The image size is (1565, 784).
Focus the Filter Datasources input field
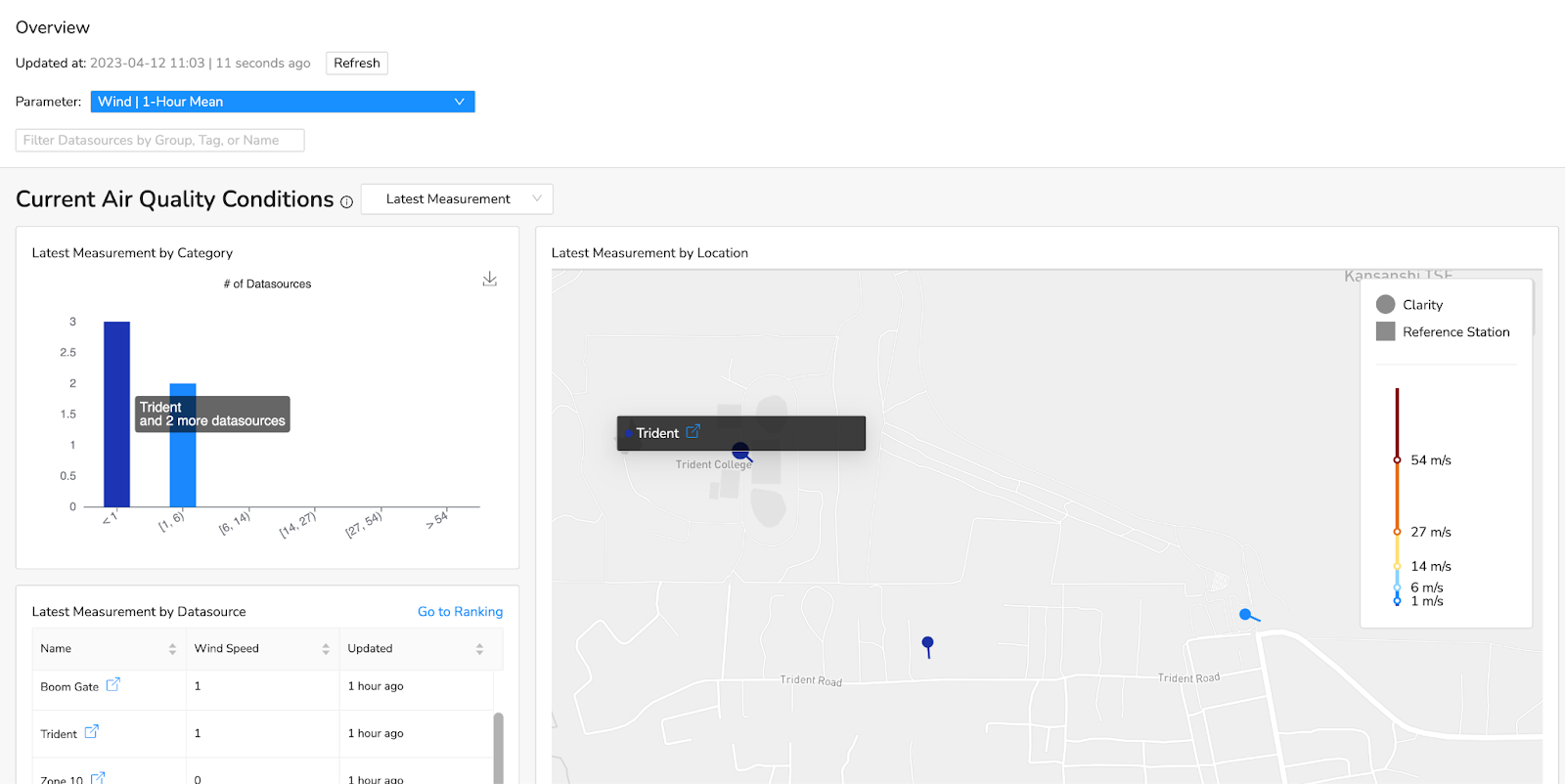[159, 141]
